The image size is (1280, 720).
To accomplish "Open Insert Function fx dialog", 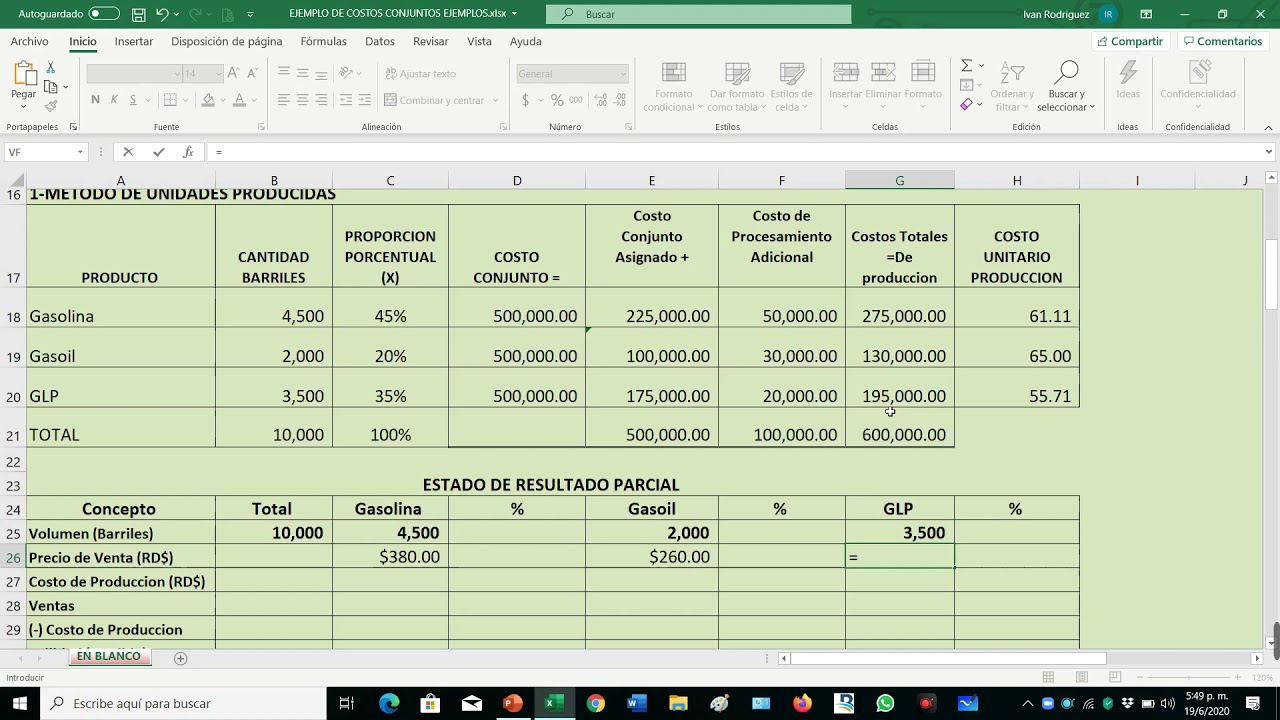I will pos(188,152).
